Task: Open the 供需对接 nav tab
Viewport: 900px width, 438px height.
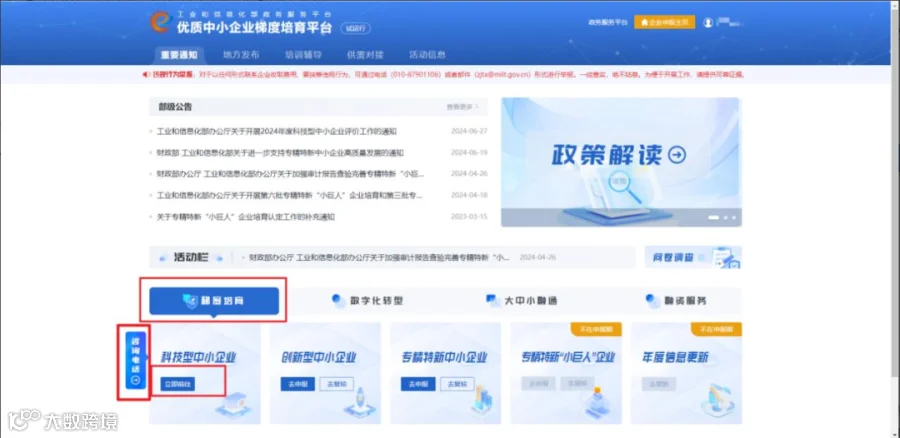Action: click(365, 55)
